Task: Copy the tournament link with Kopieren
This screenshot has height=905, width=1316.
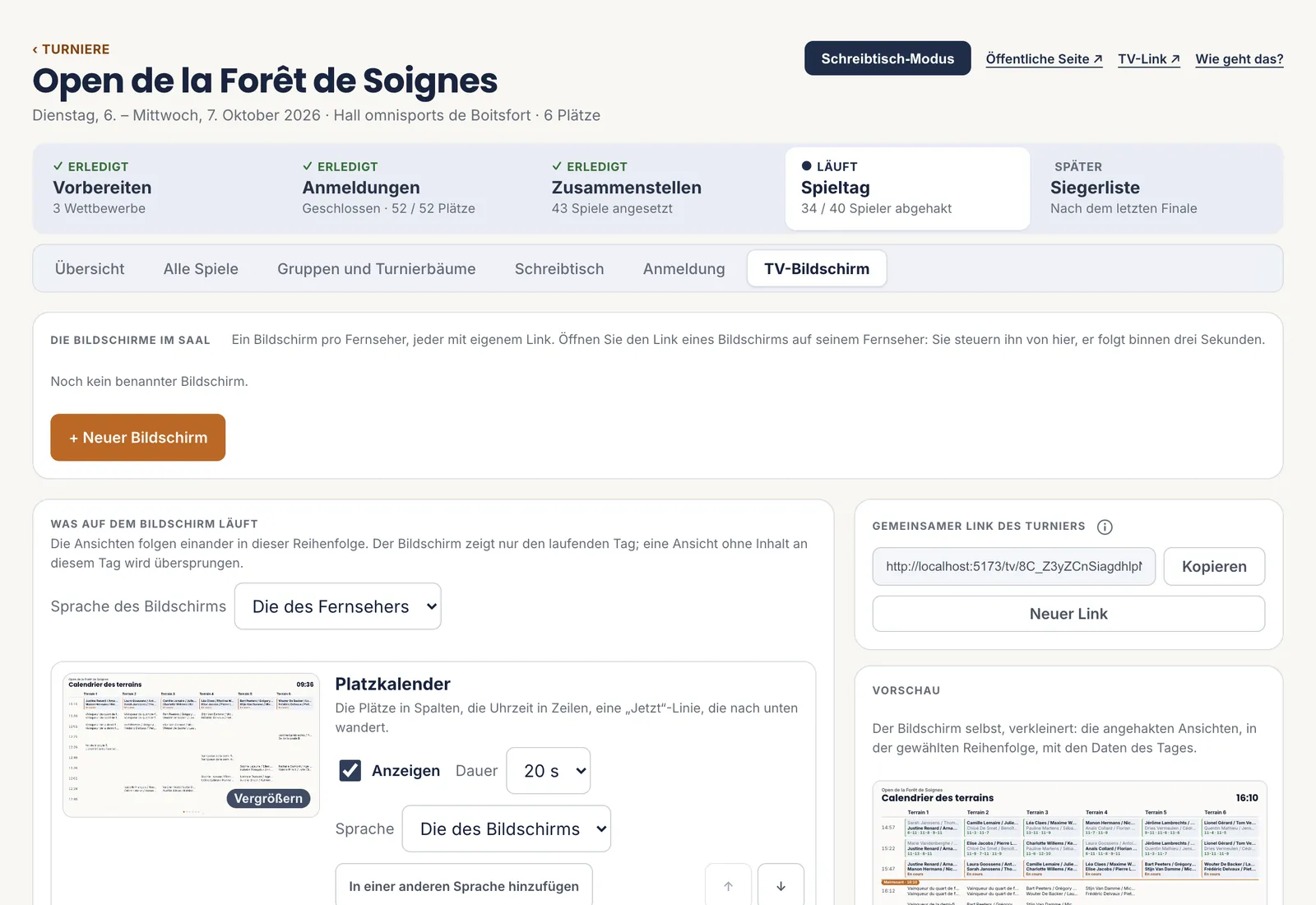Action: click(1214, 567)
